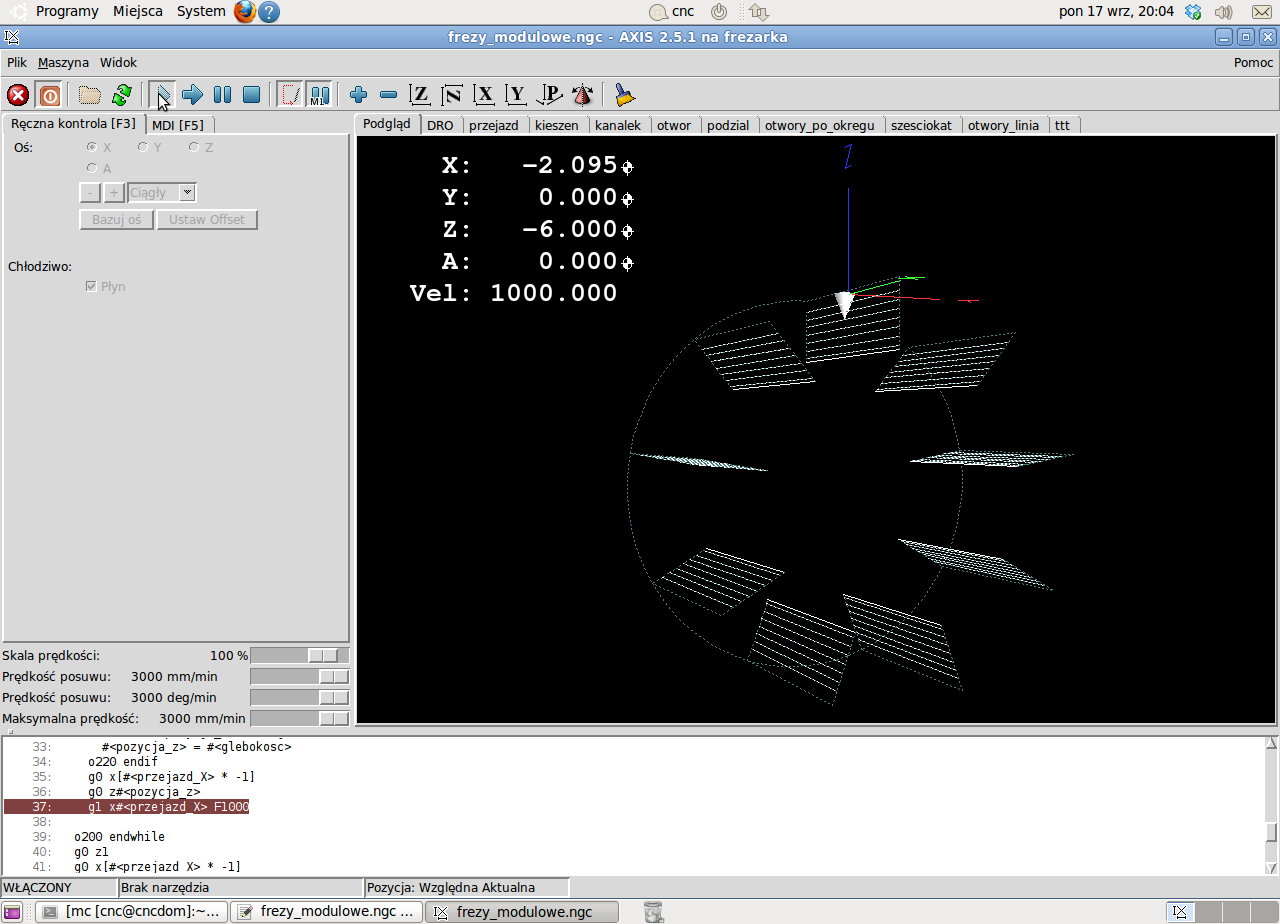Launch Firefox from top panel
Screen dimensions: 1280x924
point(245,12)
